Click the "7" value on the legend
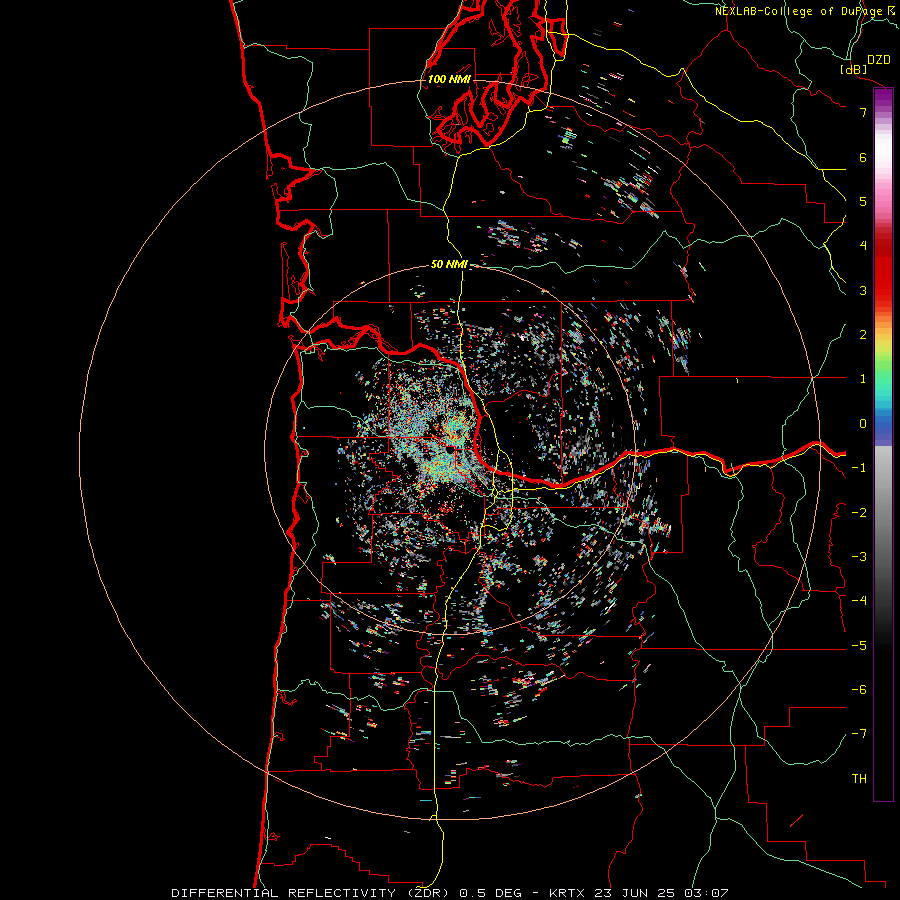The width and height of the screenshot is (900, 900). click(863, 112)
